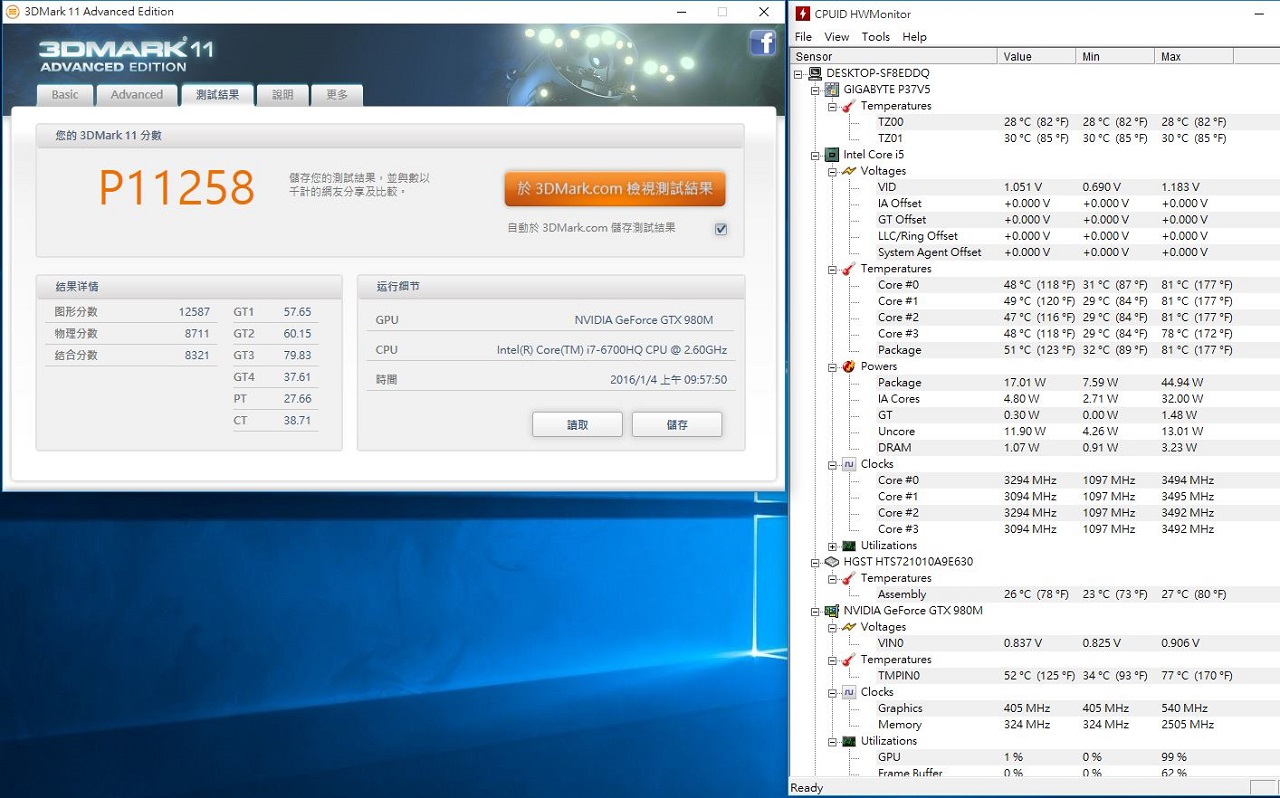Select the LLC/Ring Offset row

[1034, 236]
